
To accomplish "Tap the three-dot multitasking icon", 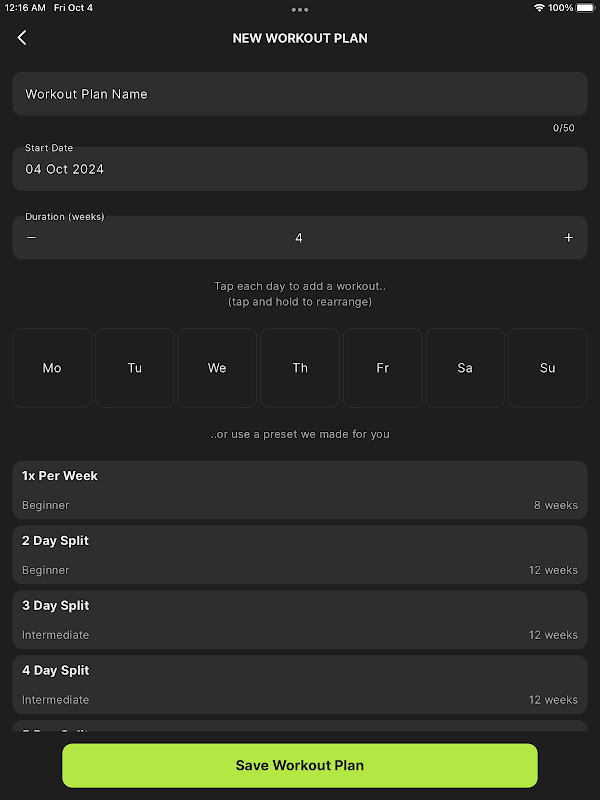I will [x=300, y=9].
